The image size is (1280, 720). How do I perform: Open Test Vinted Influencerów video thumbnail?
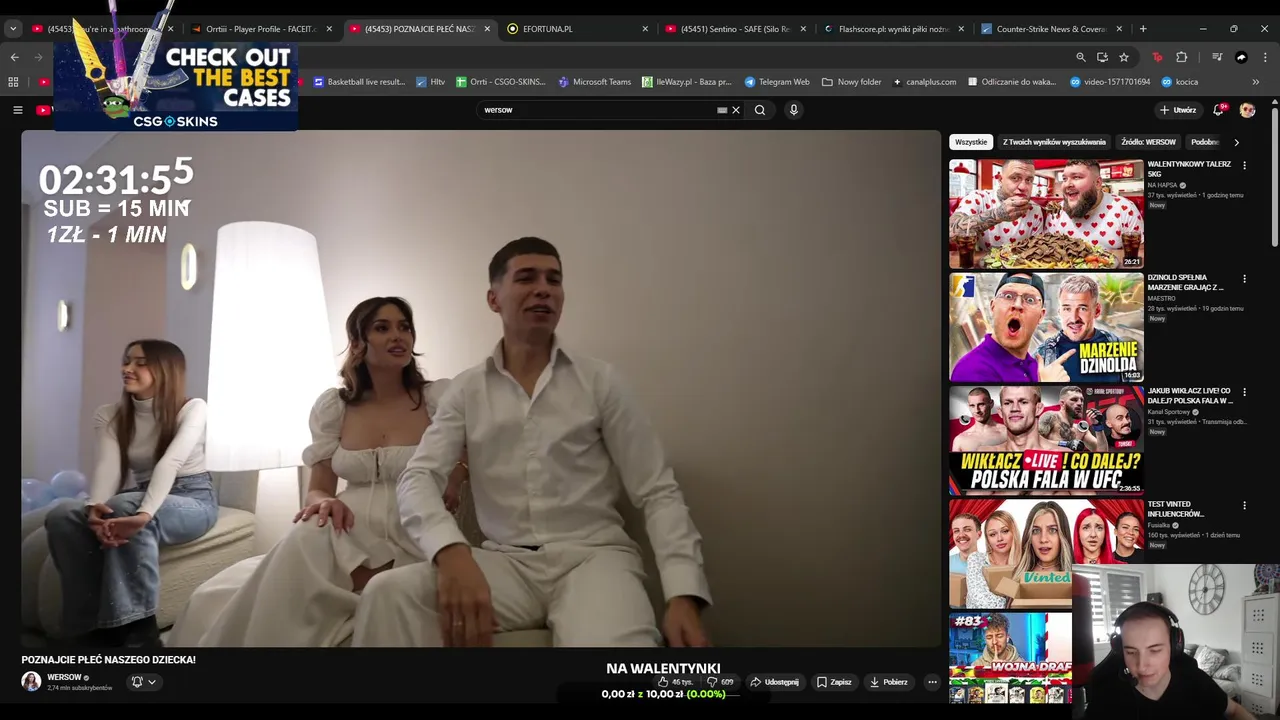(1046, 553)
